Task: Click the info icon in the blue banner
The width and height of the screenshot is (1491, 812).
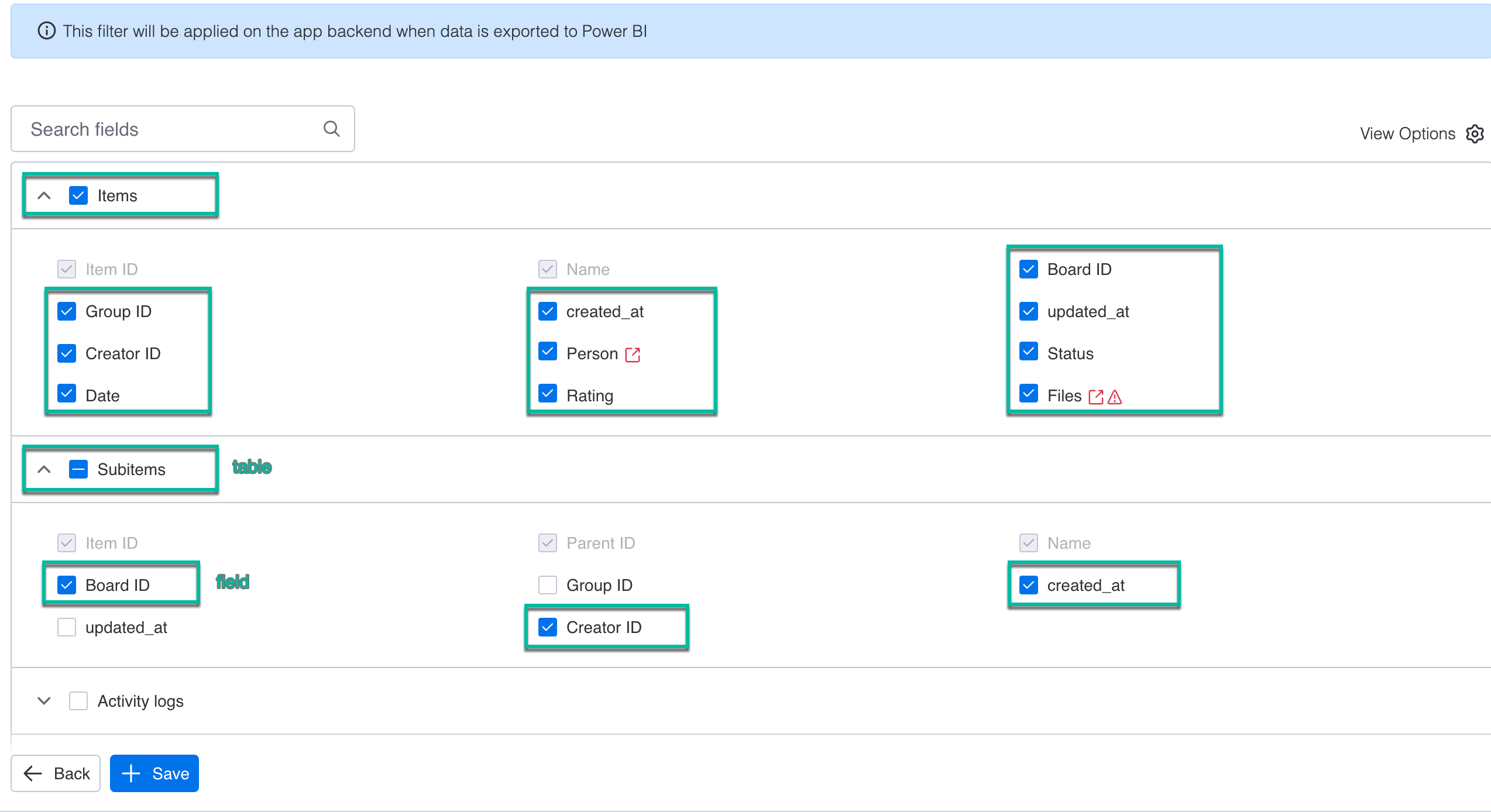Action: point(46,30)
